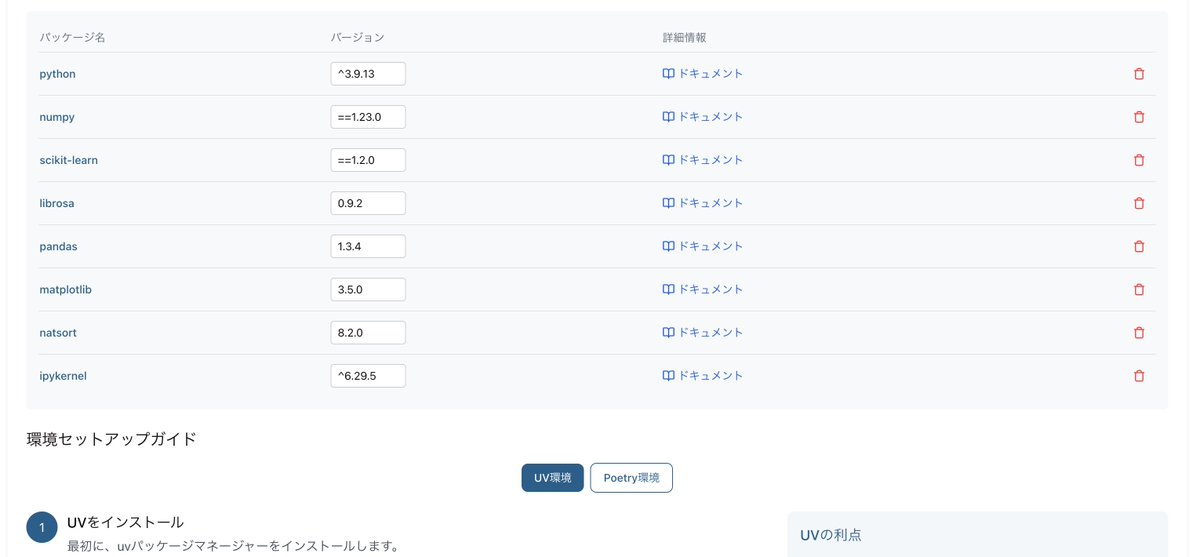
Task: Open the numpy ドキュメント link
Action: pyautogui.click(x=703, y=117)
